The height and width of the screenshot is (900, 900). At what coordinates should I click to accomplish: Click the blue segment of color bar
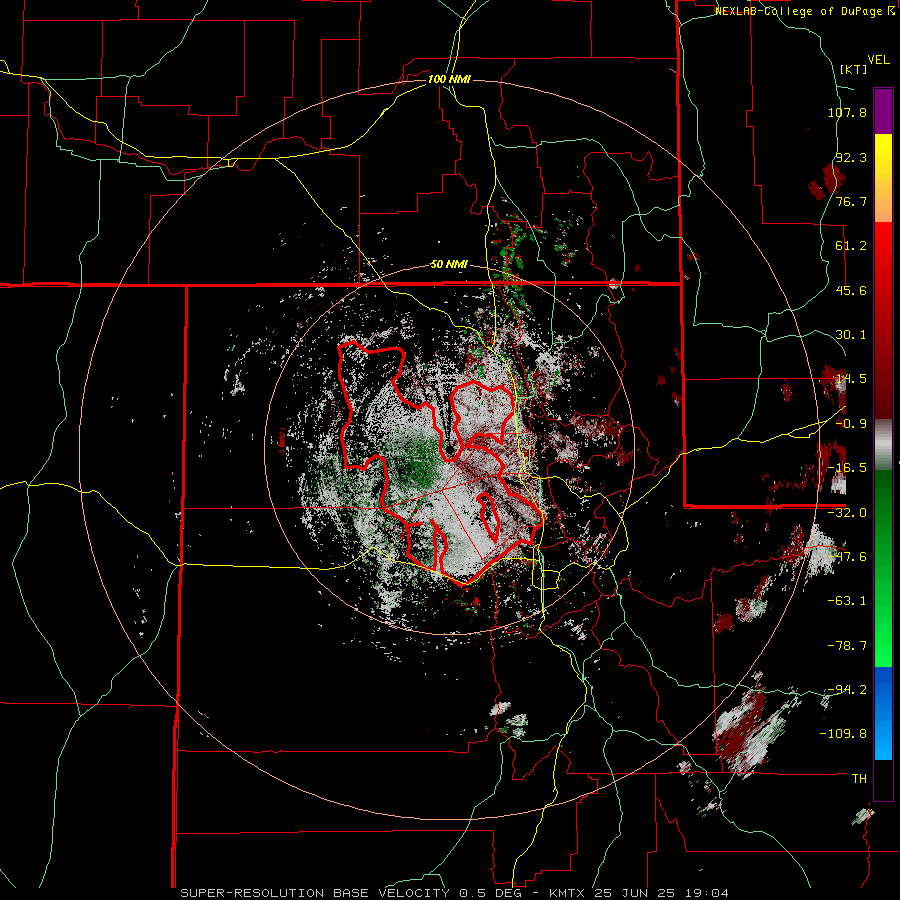[883, 713]
